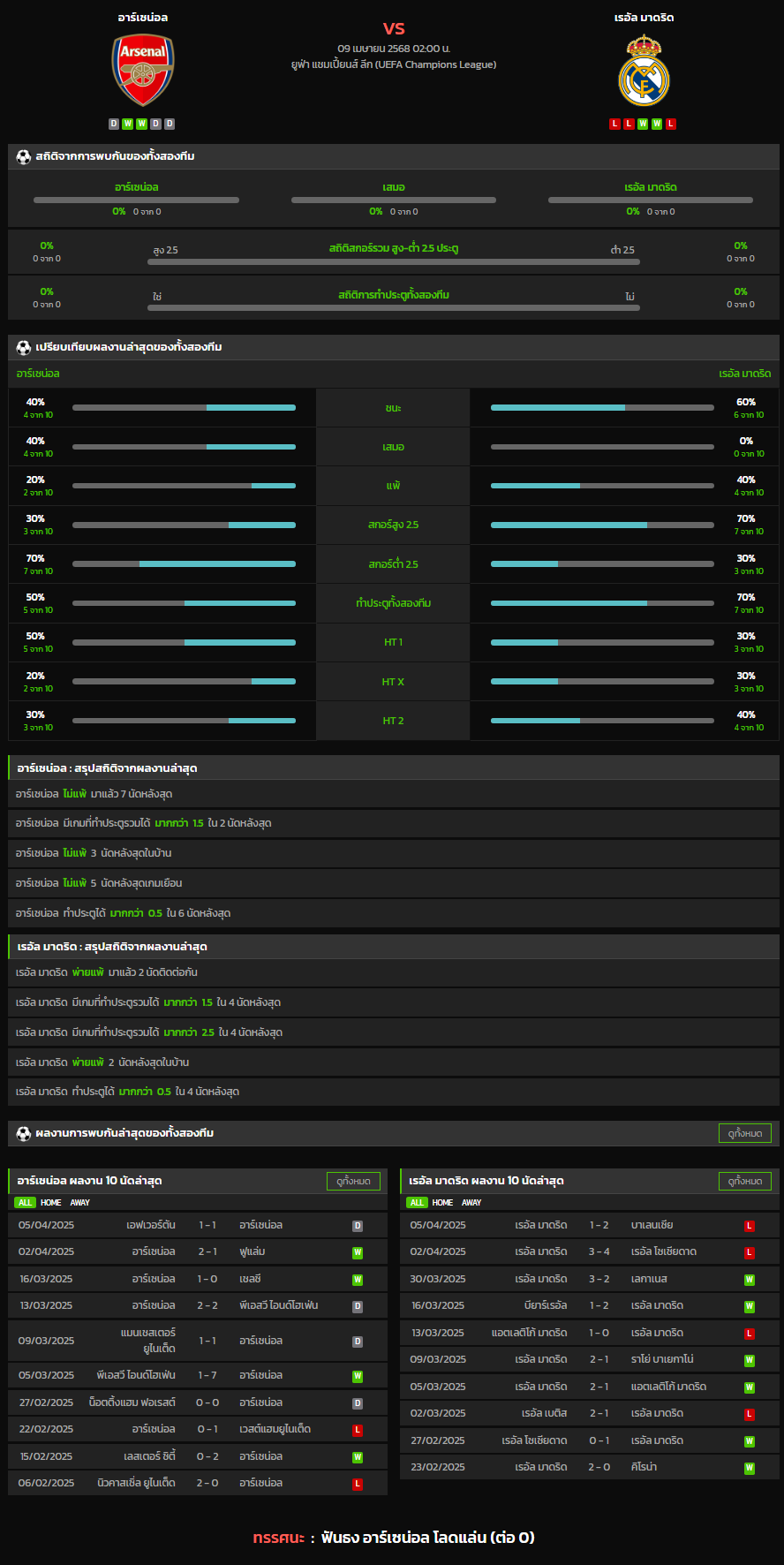The image size is (784, 1565).
Task: Click 'ทำประตูทั้งสองทีม' comparison row label
Action: [394, 603]
